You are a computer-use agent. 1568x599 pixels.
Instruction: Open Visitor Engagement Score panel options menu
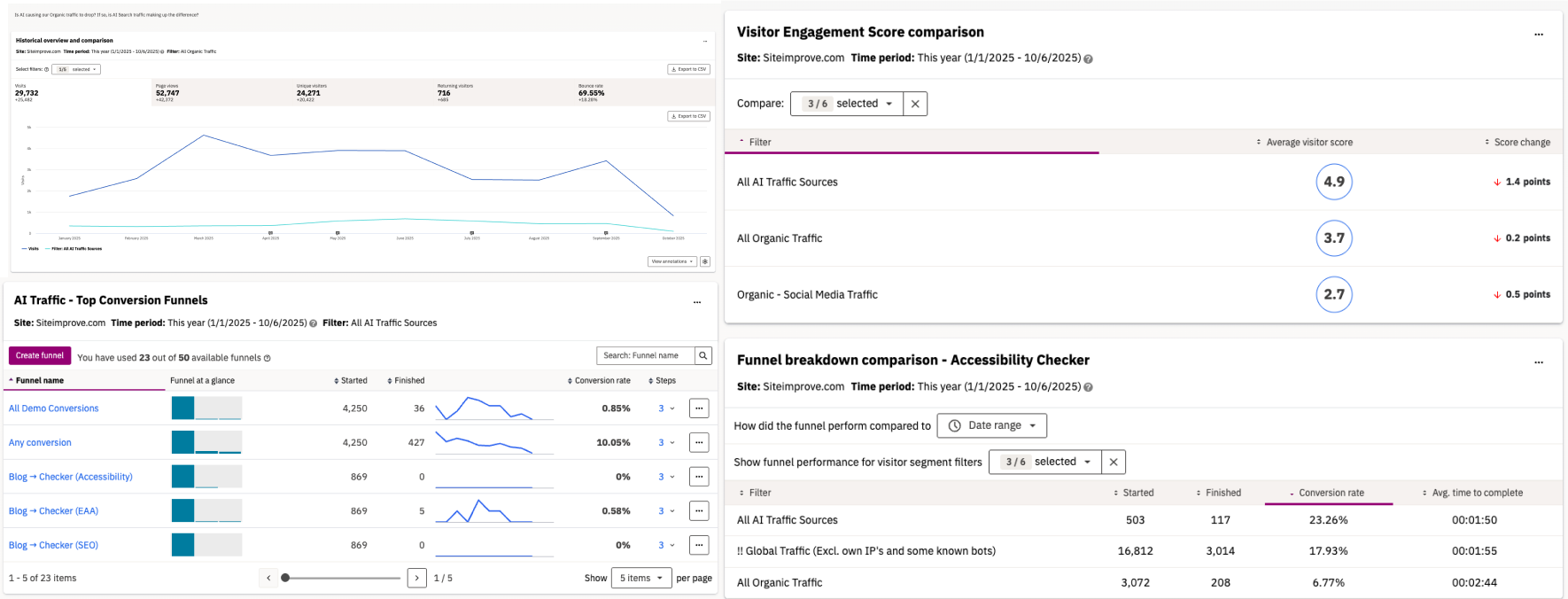1539,35
